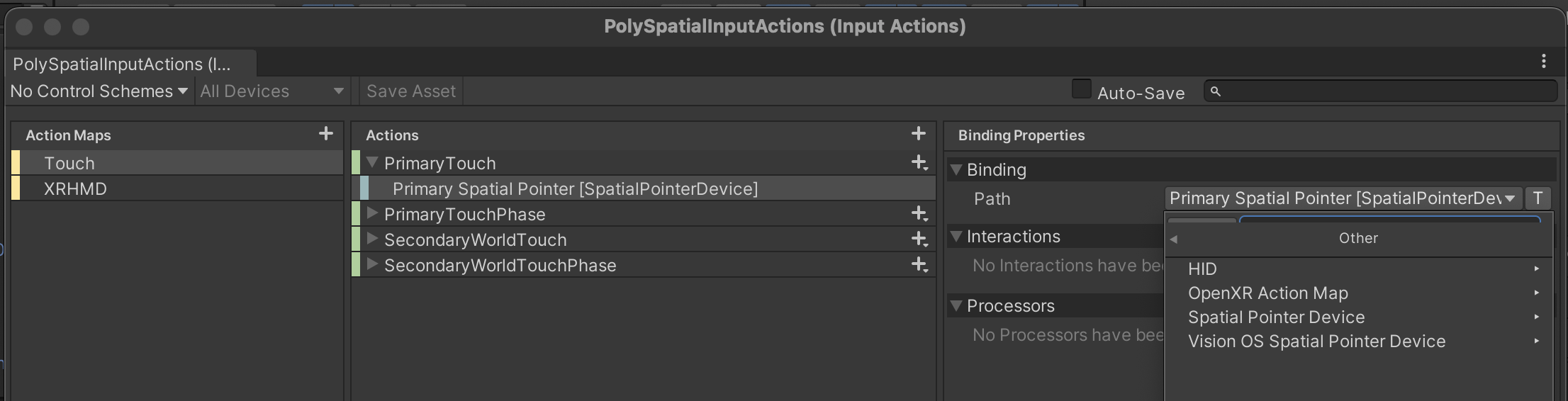Screen dimensions: 1568x401
Task: Expand the PrimaryTouchPhase action
Action: 372,214
